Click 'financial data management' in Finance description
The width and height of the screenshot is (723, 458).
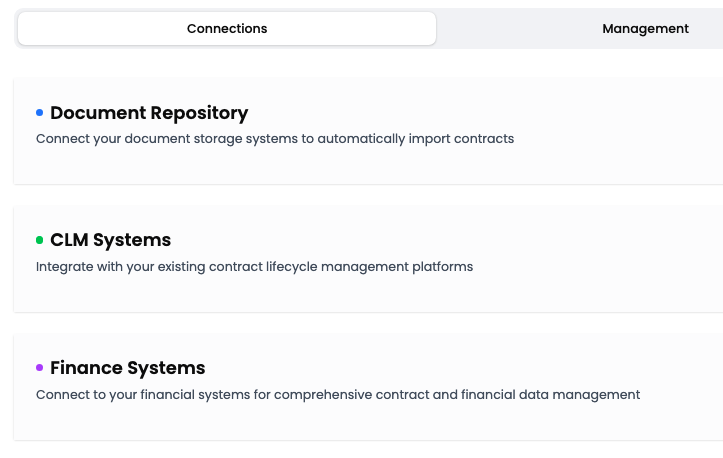(550, 395)
